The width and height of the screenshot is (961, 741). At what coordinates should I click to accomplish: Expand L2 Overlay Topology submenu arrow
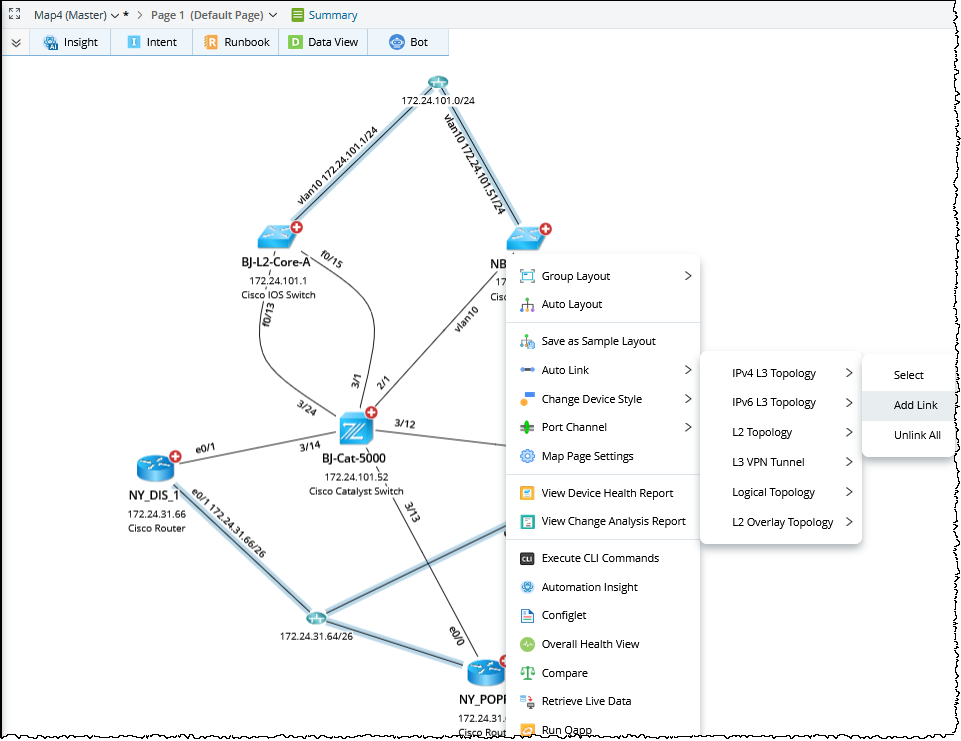pos(849,522)
